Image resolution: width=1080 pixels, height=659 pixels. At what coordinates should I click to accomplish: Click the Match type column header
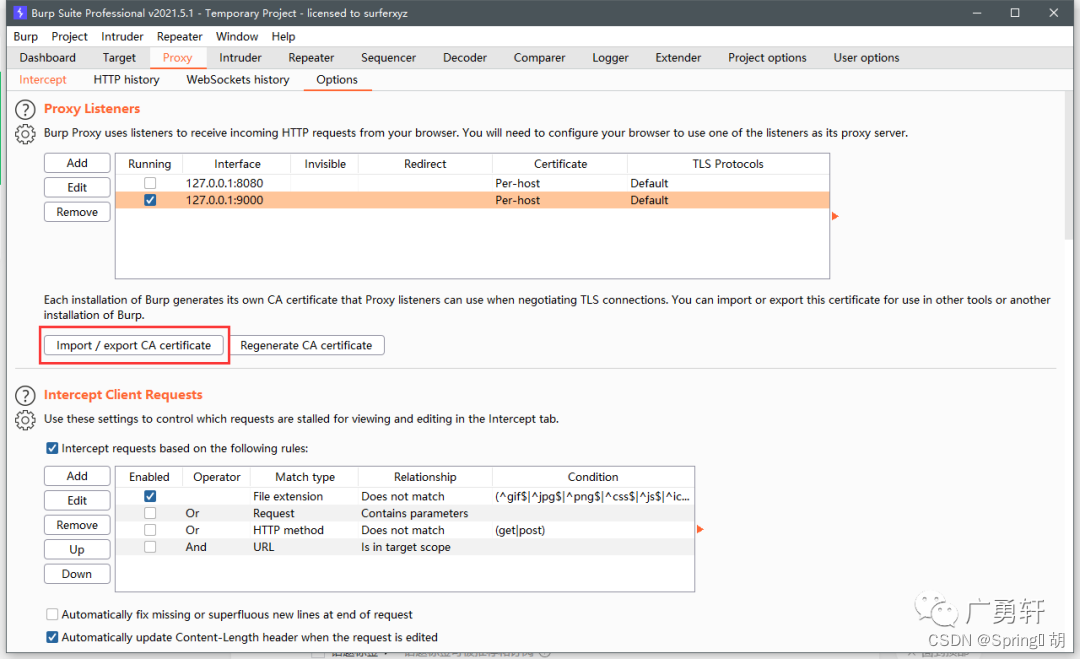[305, 477]
